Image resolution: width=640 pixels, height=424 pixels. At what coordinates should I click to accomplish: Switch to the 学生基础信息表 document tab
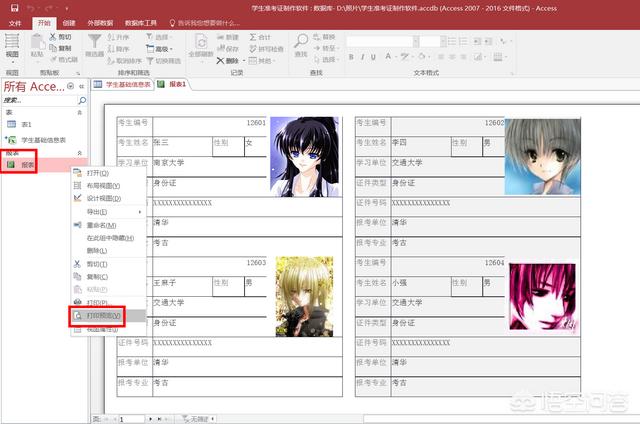[x=122, y=84]
